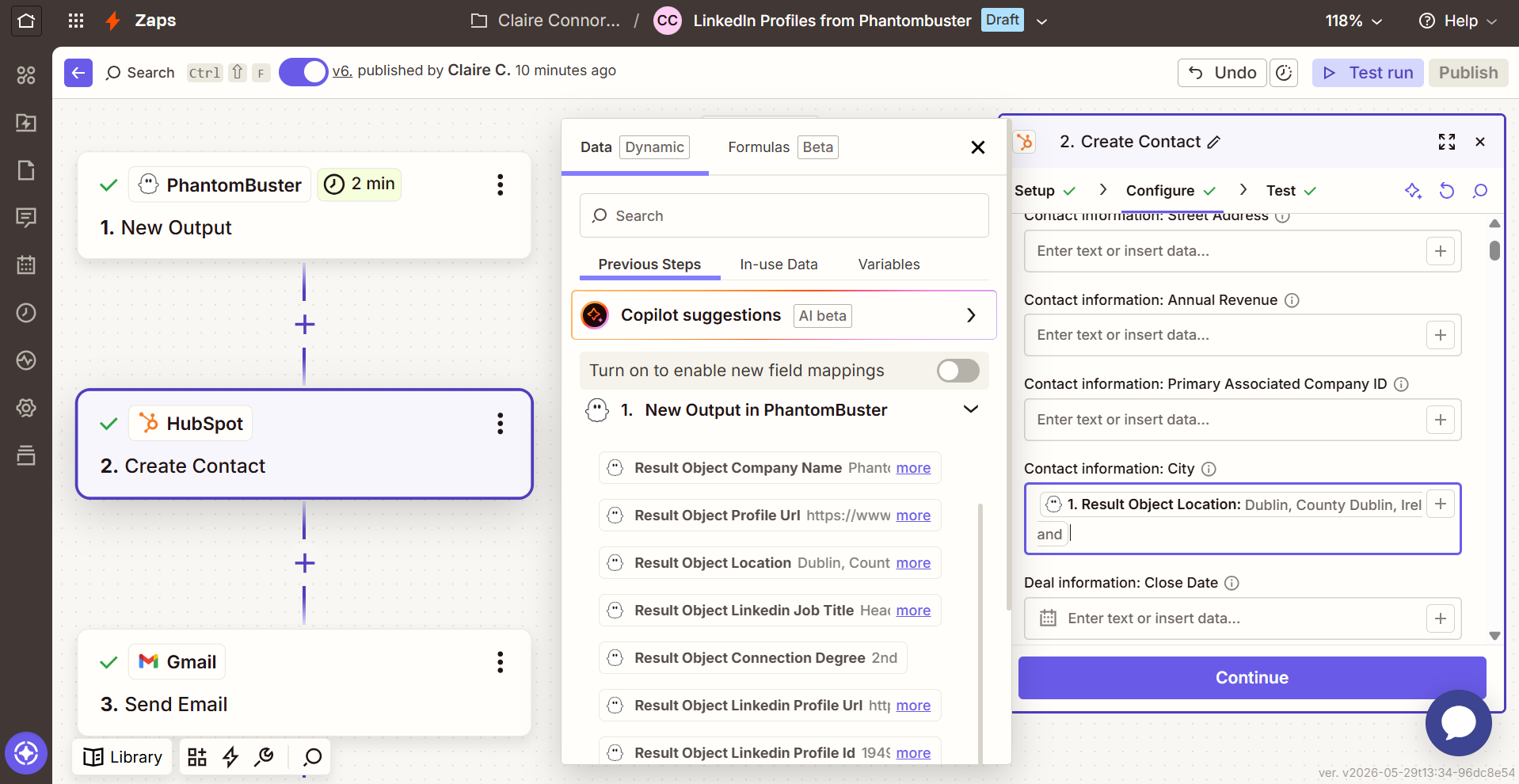Expand Copilot suggestions chevron

pos(971,315)
